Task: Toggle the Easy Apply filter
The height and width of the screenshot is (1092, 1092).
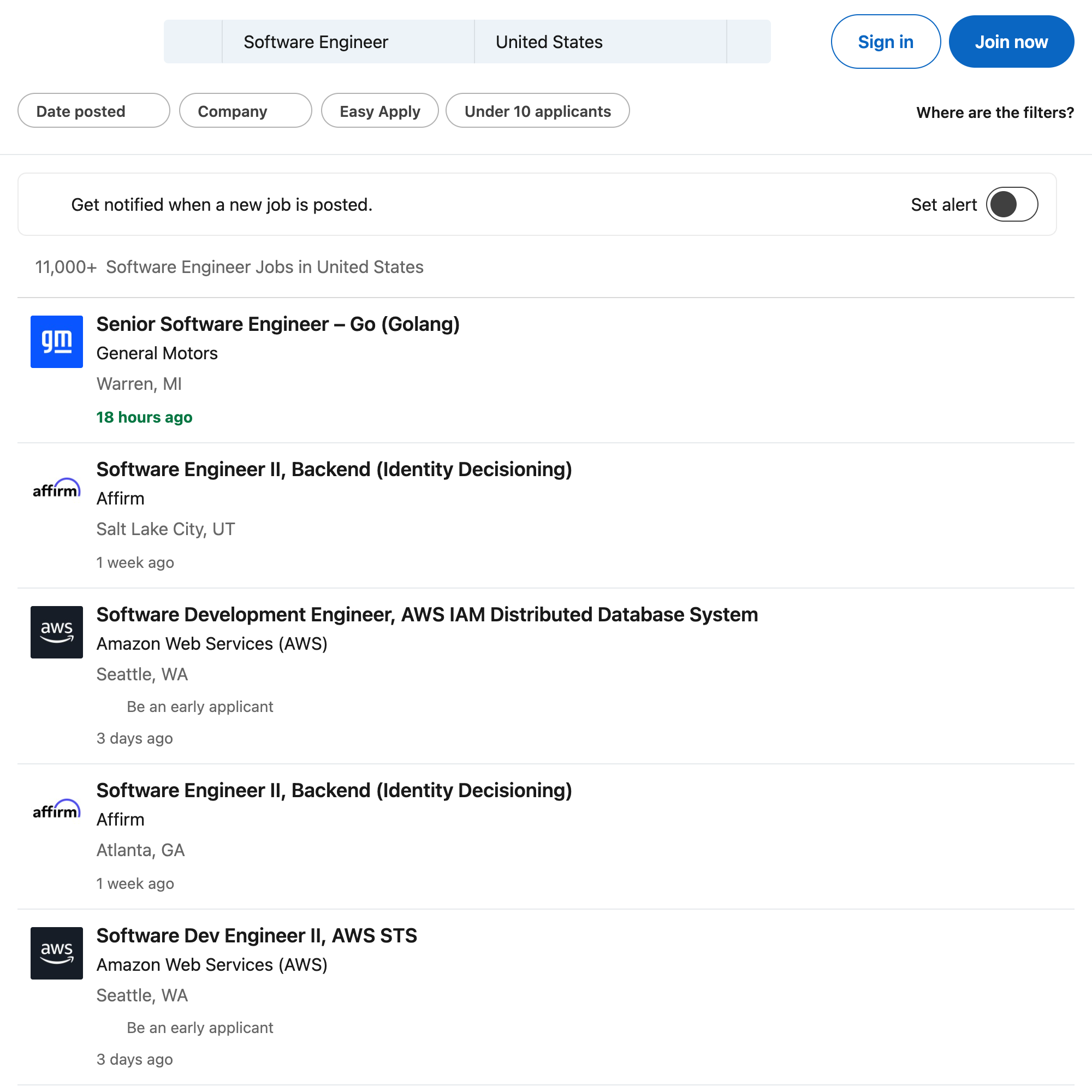Action: click(380, 111)
